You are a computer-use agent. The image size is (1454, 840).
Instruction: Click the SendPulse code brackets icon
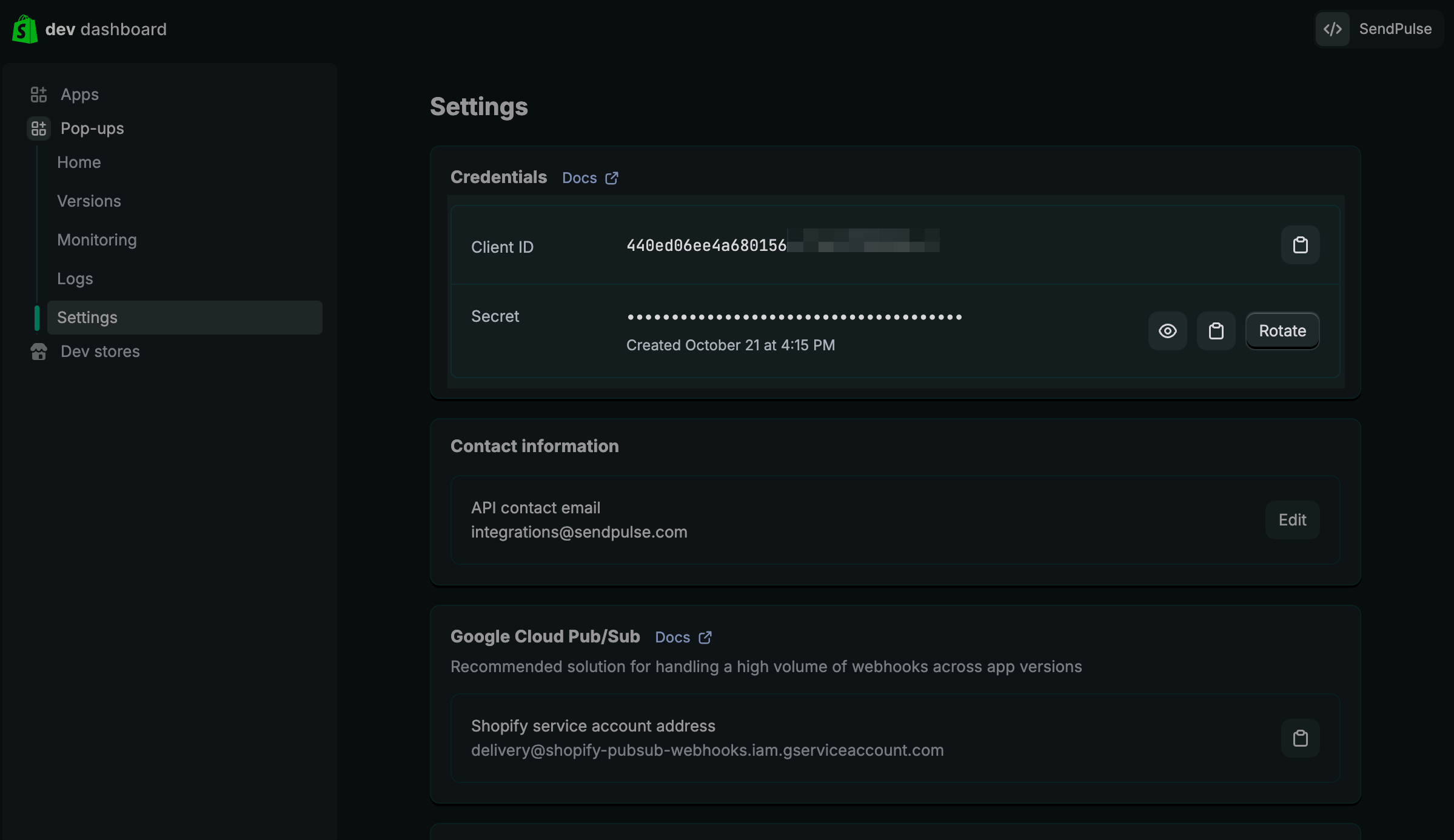click(1332, 29)
